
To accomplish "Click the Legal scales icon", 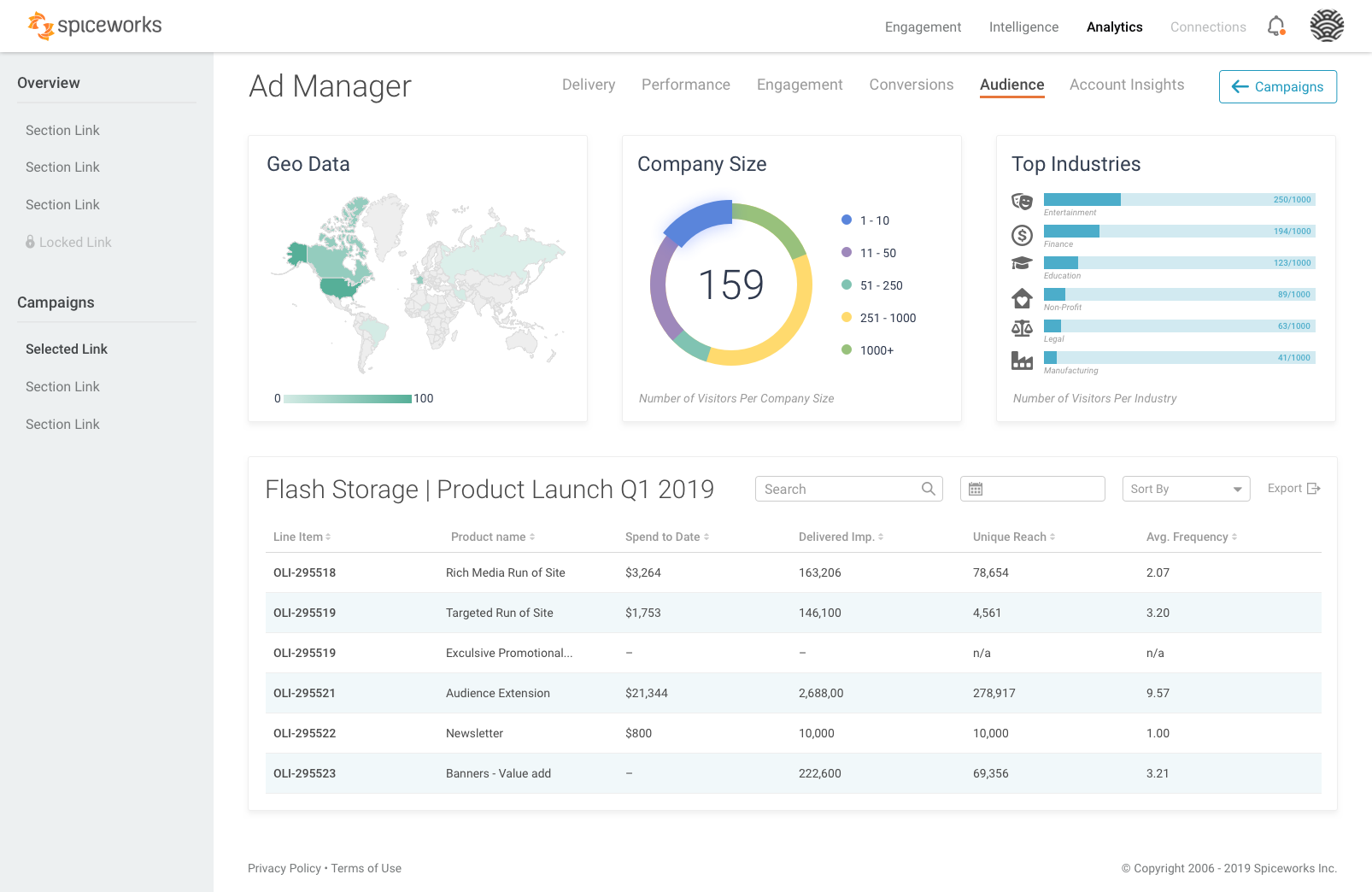I will point(1022,329).
